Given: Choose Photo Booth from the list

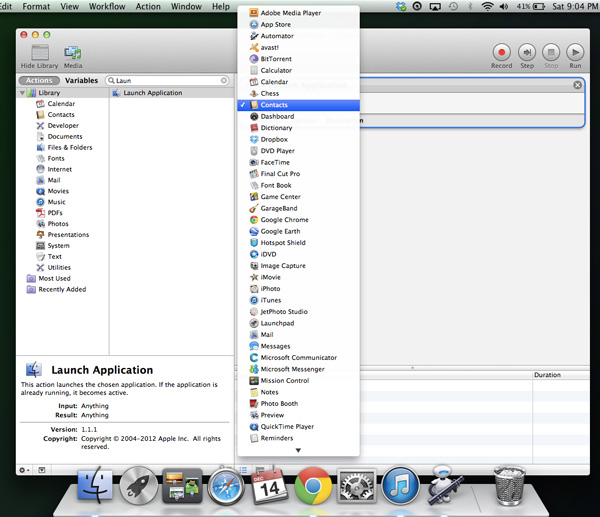Looking at the screenshot, I should [x=298, y=403].
